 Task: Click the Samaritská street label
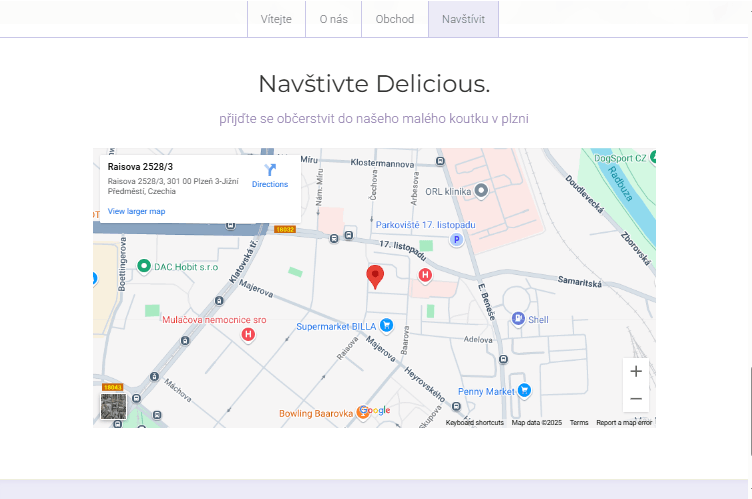coord(579,282)
